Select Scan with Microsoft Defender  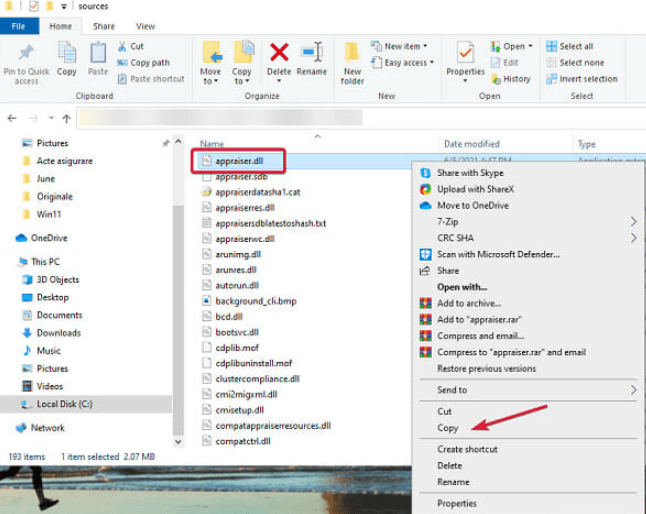(496, 254)
